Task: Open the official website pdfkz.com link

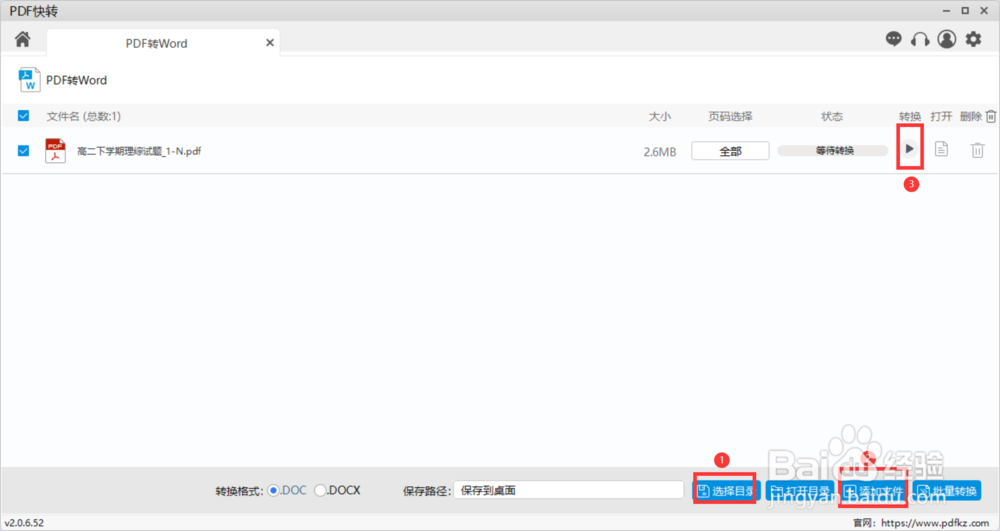Action: pos(935,523)
